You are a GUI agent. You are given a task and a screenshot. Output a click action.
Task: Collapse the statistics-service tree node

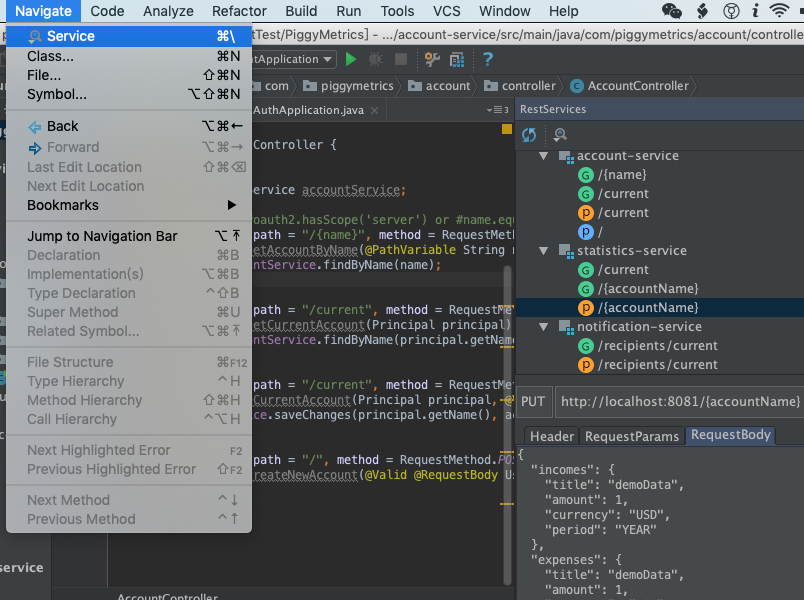[544, 251]
